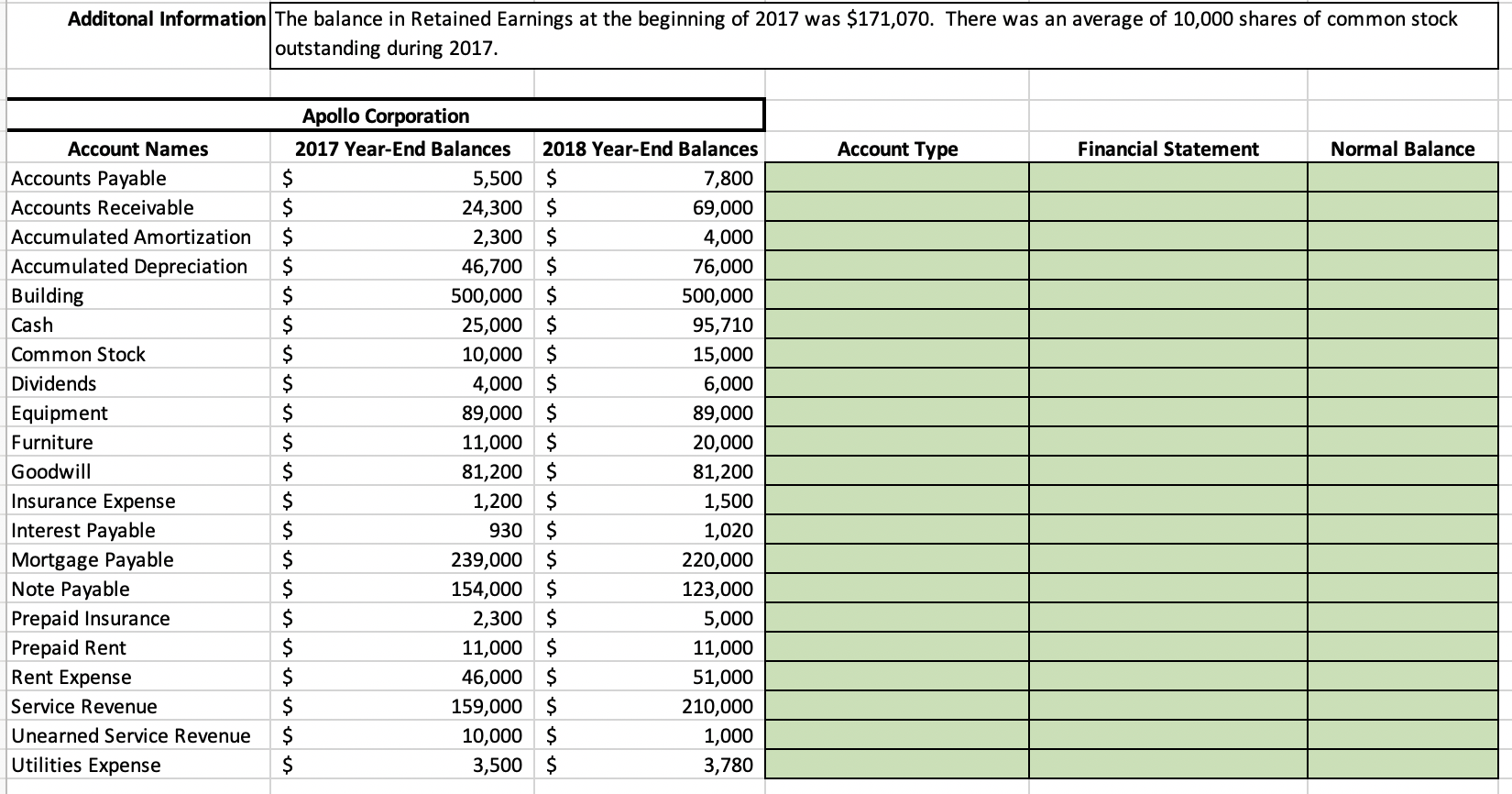Click the 'Note Payable' cell
This screenshot has width=1512, height=794.
coord(138,589)
